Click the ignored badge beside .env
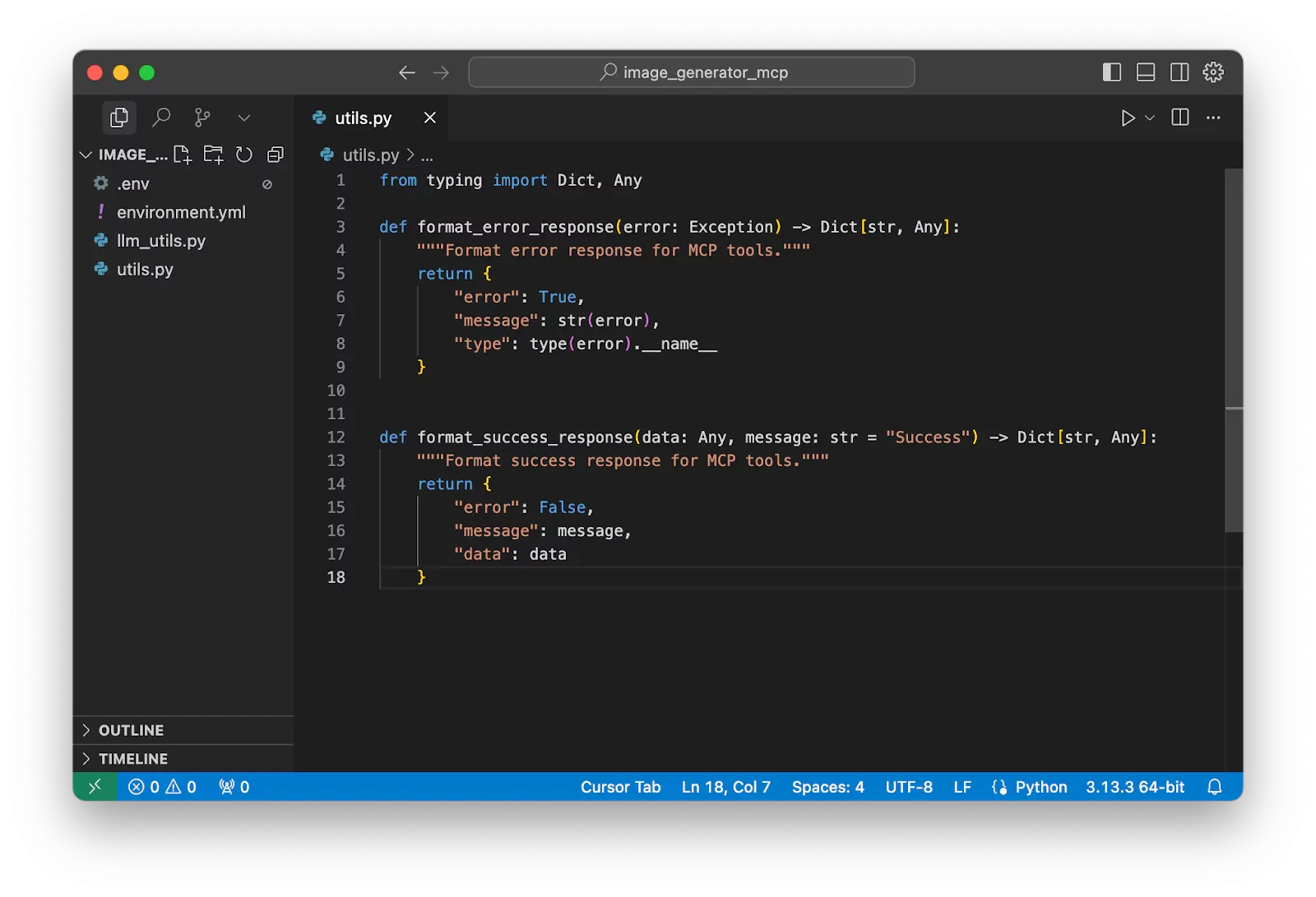 coord(267,184)
